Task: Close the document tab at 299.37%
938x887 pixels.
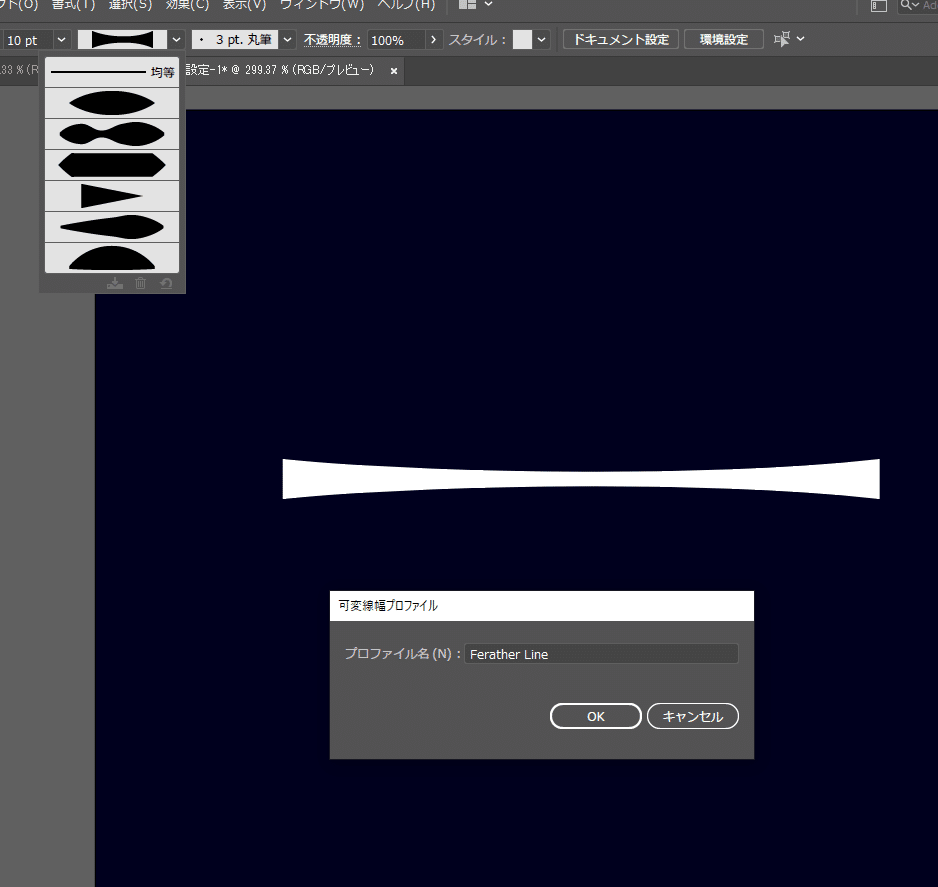Action: [394, 71]
